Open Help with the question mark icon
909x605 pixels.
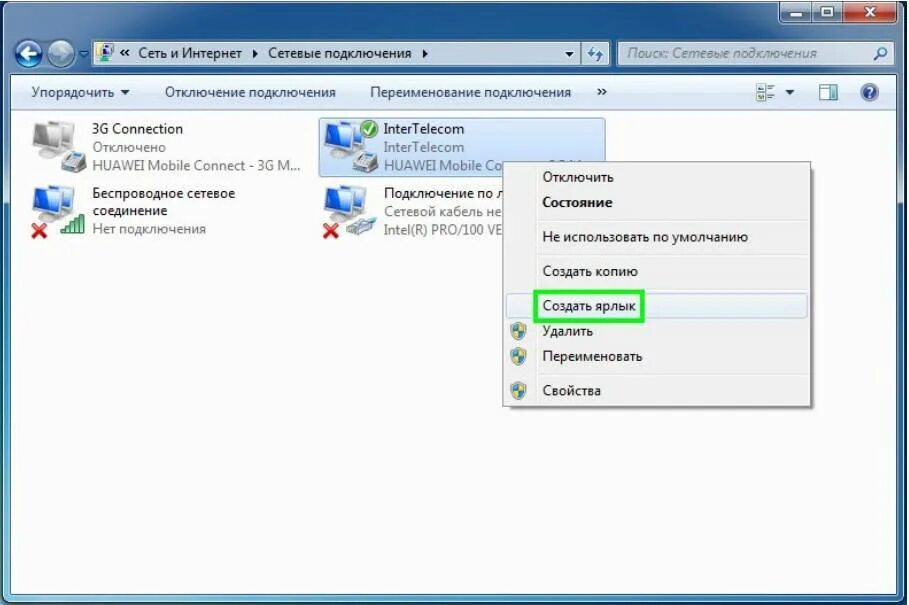click(870, 92)
